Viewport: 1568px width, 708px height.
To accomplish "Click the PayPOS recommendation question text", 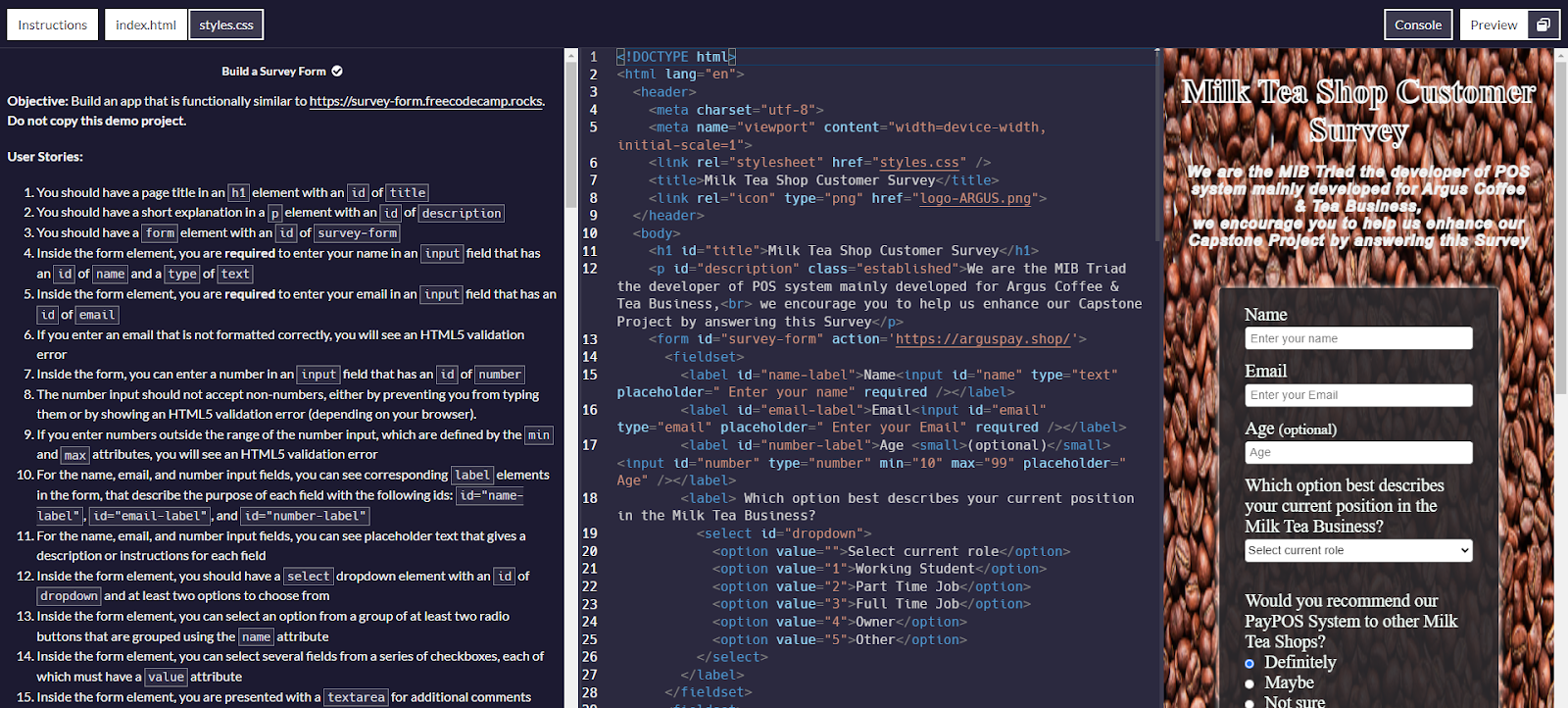I will 1350,622.
